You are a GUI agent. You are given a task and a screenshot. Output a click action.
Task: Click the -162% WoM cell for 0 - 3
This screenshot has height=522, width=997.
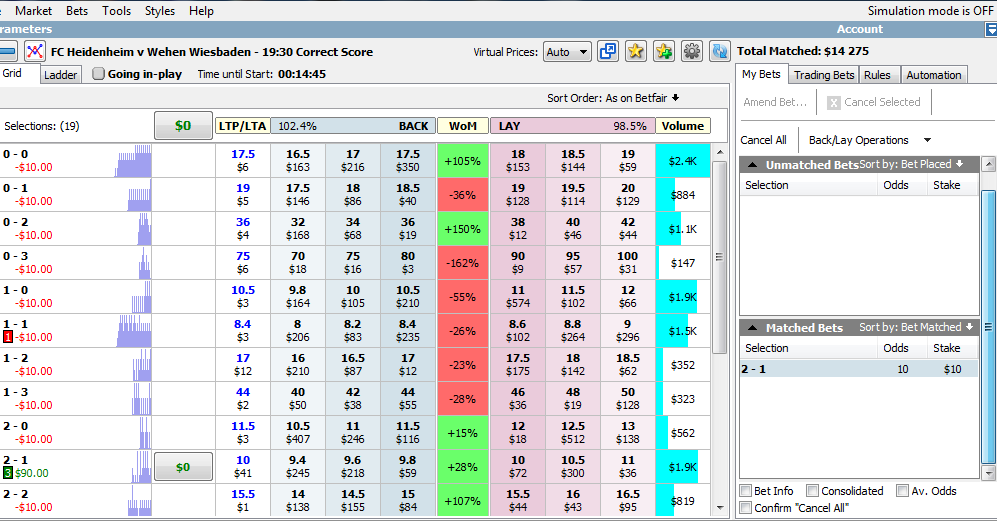462,263
